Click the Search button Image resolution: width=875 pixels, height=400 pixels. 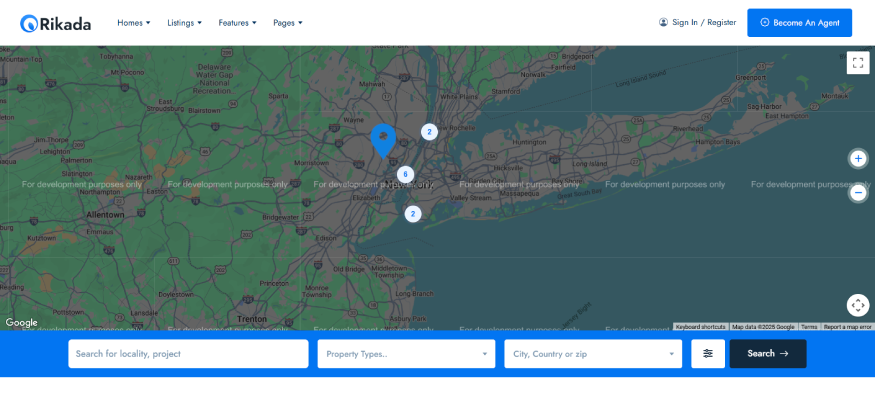tap(767, 353)
